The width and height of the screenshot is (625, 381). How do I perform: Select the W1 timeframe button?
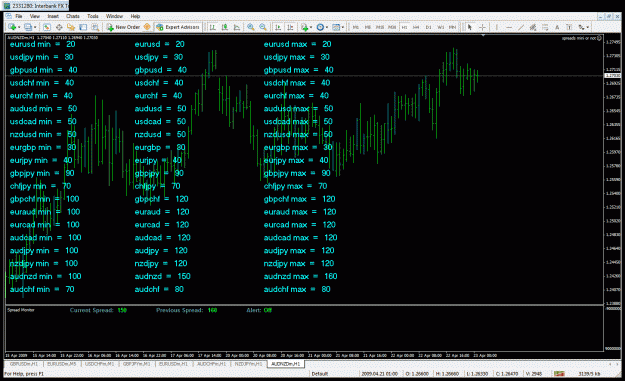440,27
